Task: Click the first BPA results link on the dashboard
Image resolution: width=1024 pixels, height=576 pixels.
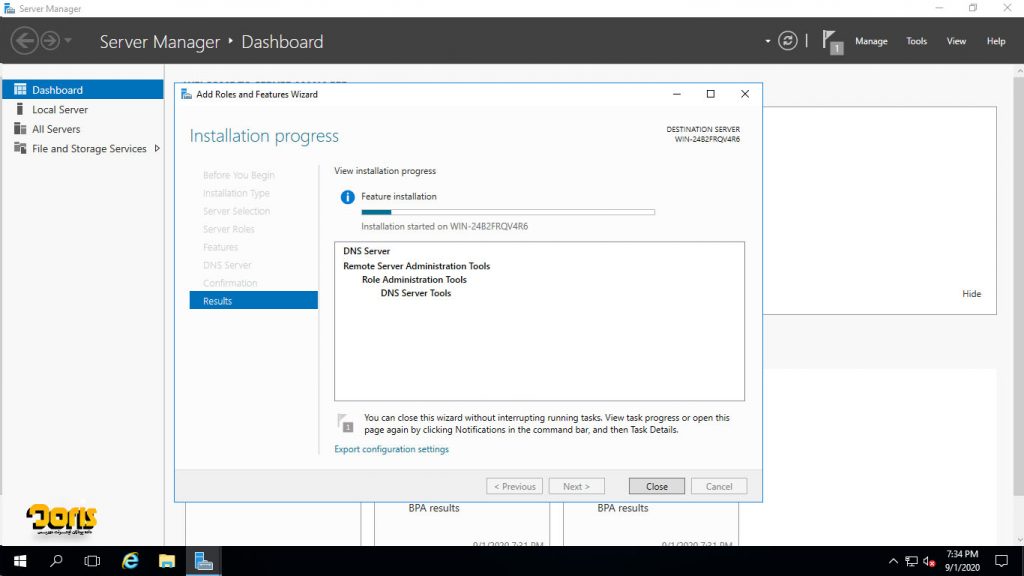Action: (434, 508)
